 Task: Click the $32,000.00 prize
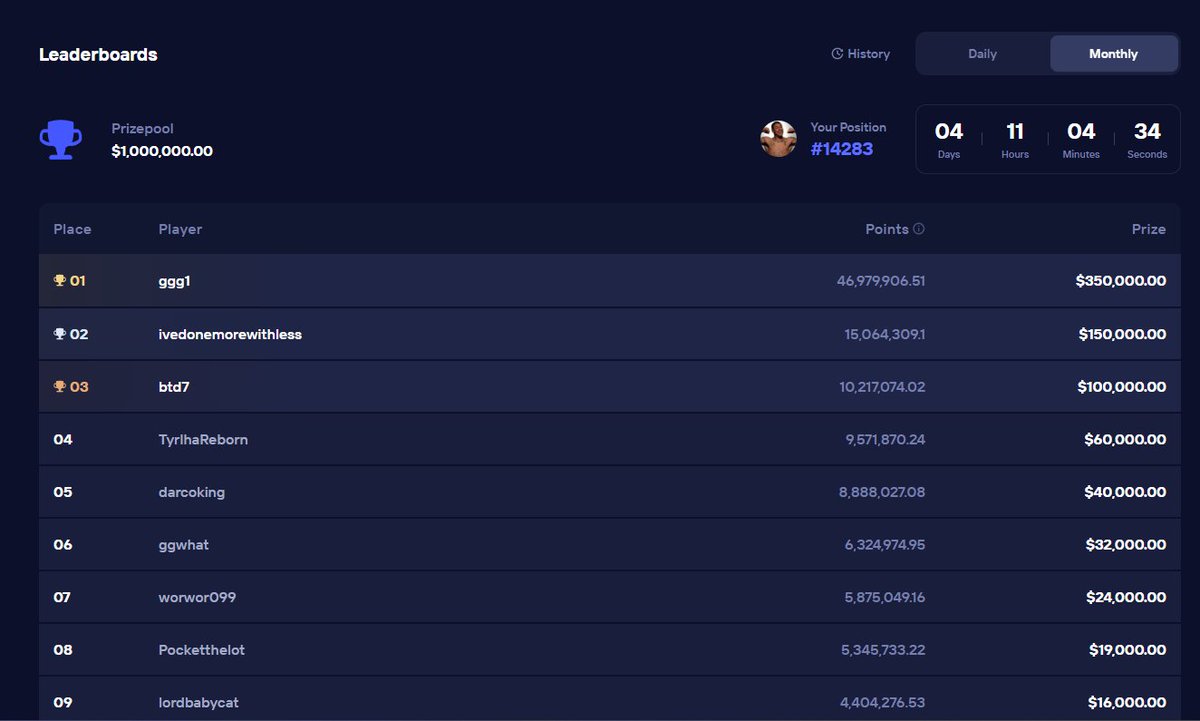coord(1126,545)
